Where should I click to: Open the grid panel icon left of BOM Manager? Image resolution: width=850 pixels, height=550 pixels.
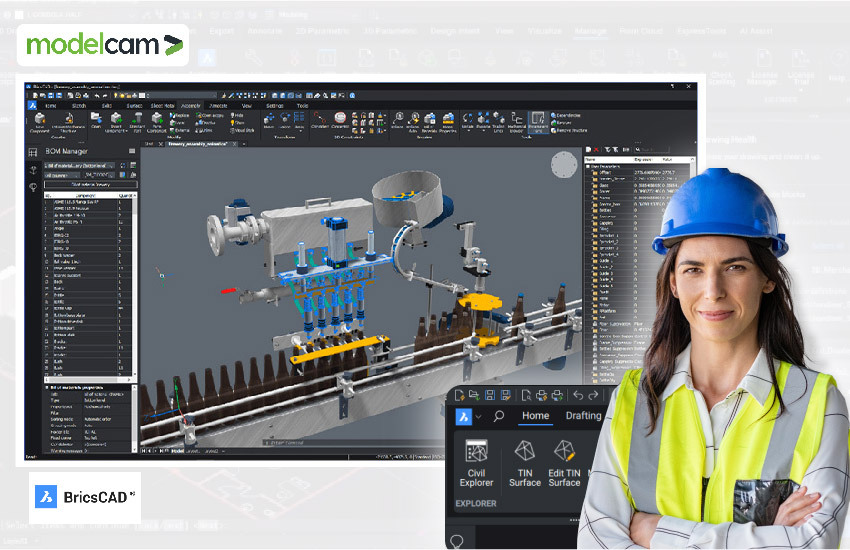point(33,152)
